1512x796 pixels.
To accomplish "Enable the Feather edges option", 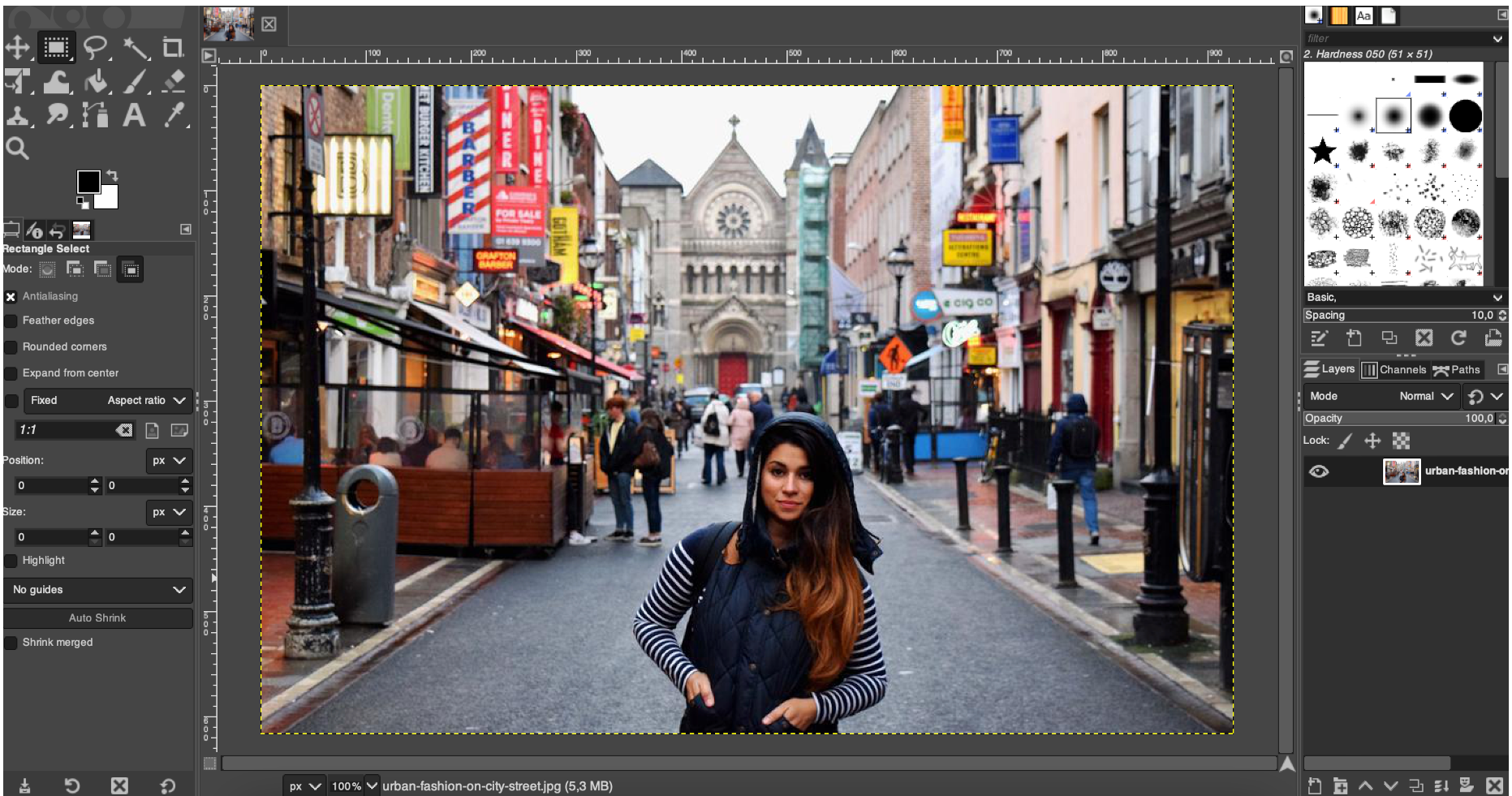I will [11, 321].
